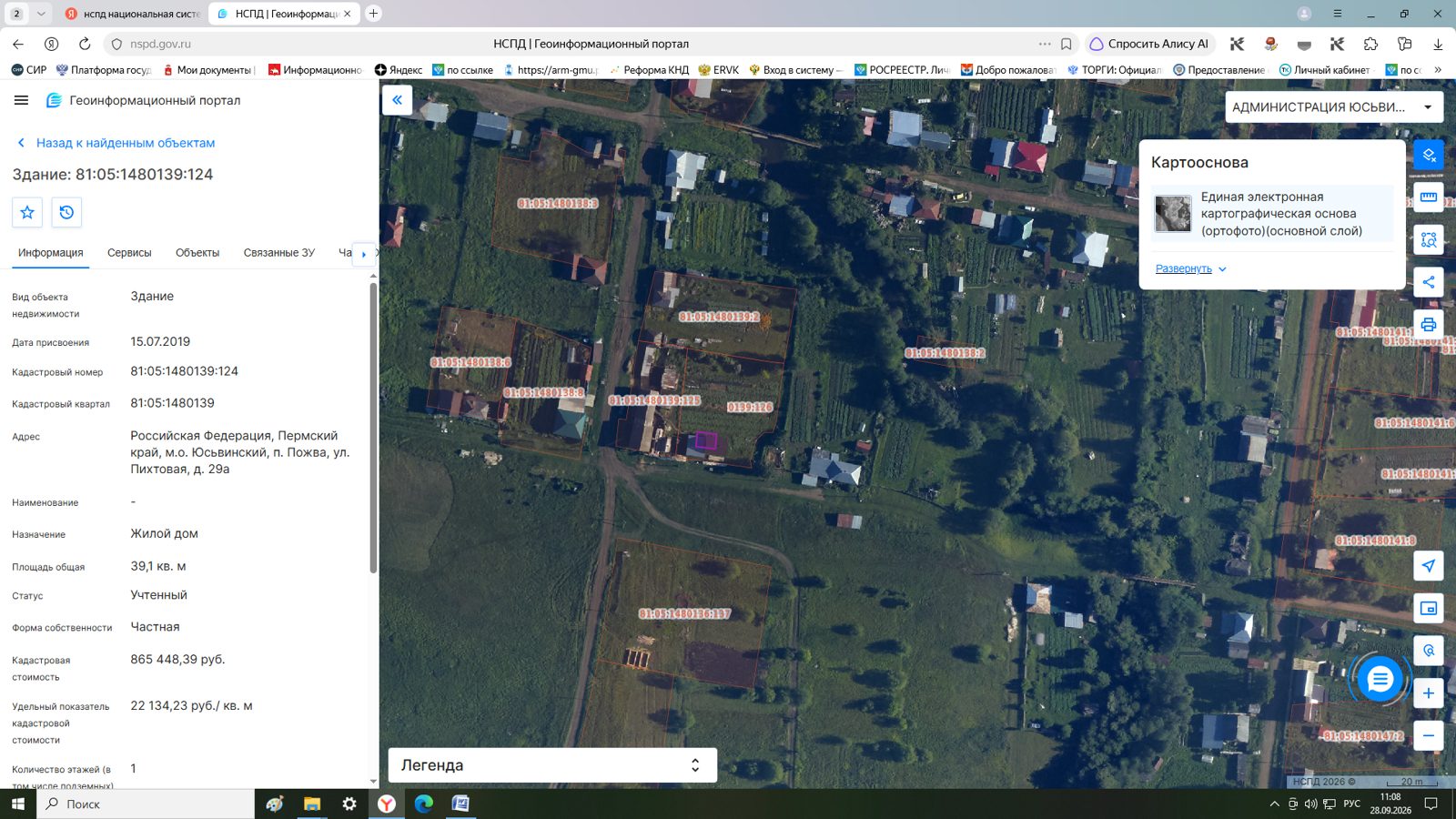Open the ruler measurement tool

point(1429,197)
